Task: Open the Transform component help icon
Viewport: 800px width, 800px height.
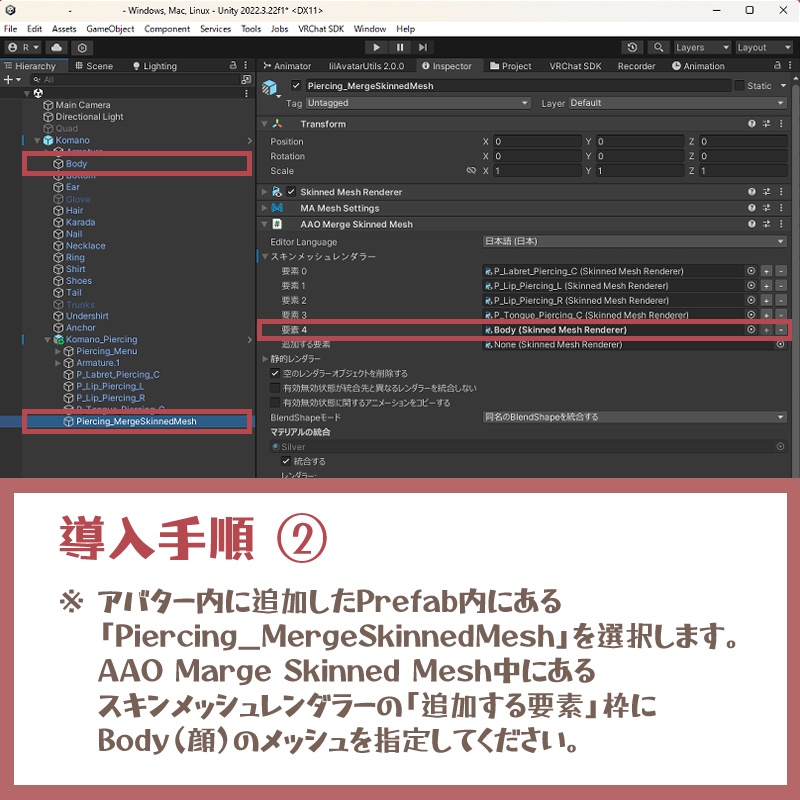Action: coord(752,124)
